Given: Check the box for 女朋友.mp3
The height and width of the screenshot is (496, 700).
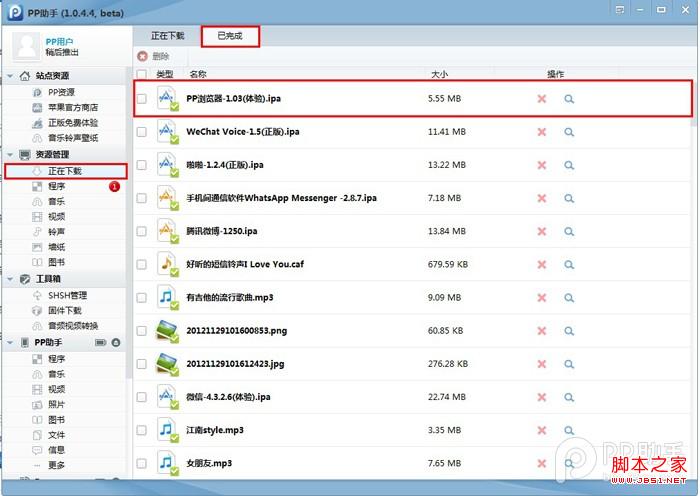Looking at the screenshot, I should (x=142, y=463).
